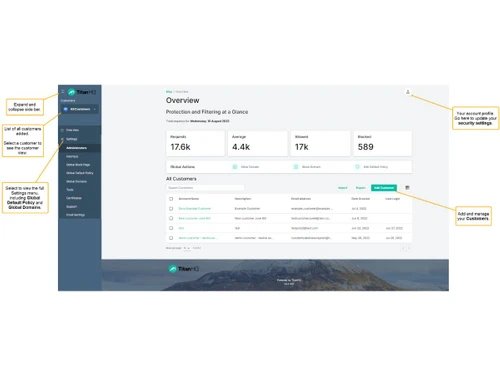Click the Overview clock icon in sidebar
This screenshot has width=500, height=375.
[62, 130]
